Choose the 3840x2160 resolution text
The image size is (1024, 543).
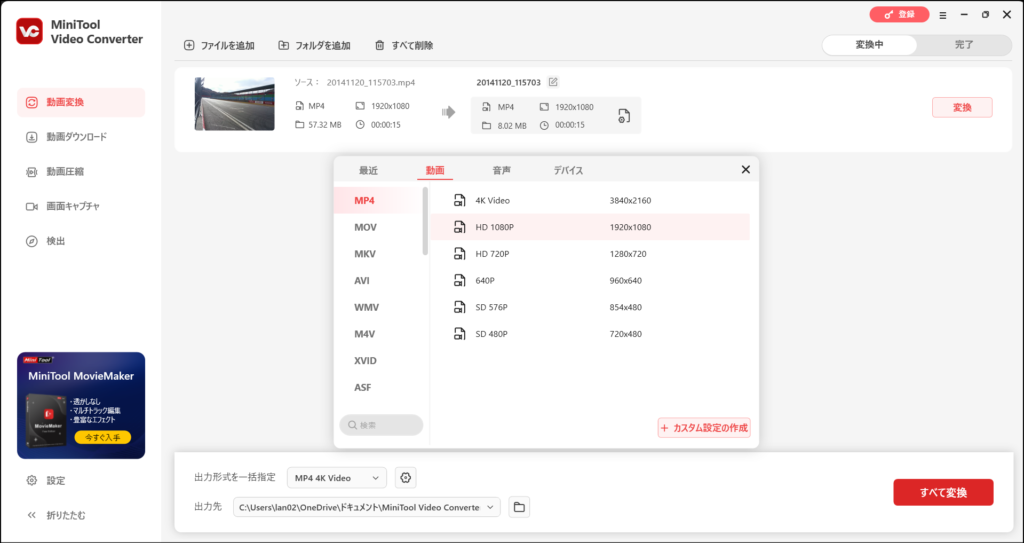pyautogui.click(x=630, y=201)
